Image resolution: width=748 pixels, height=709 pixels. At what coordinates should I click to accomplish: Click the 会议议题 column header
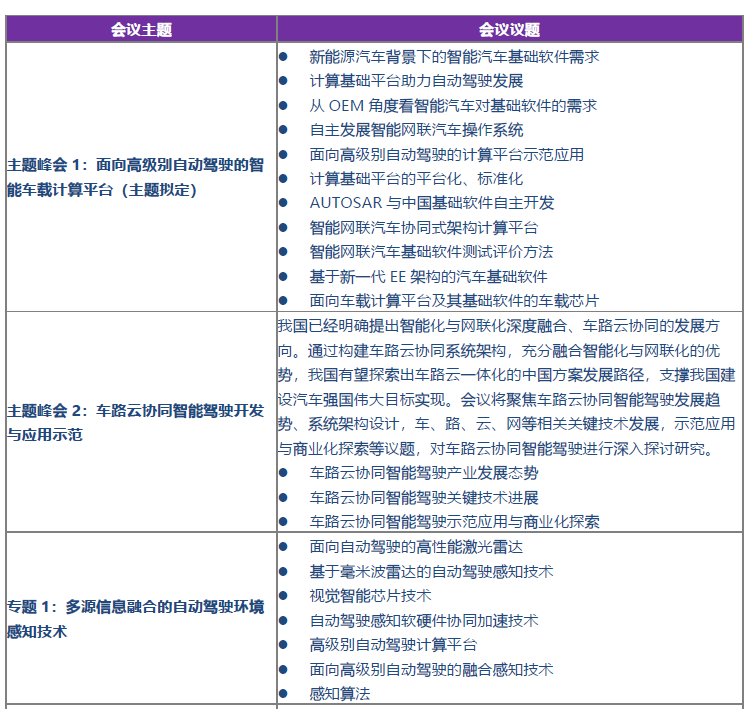(x=509, y=30)
